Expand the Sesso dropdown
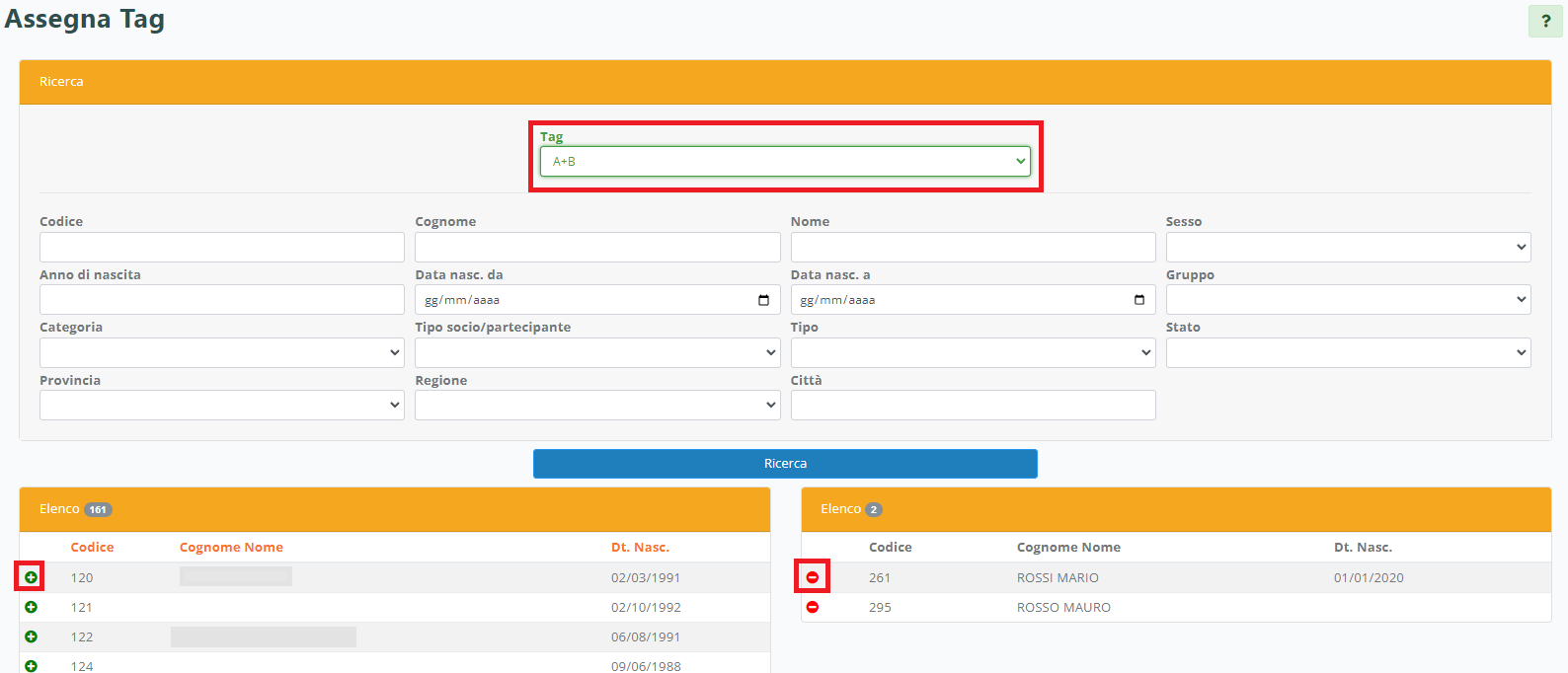 tap(1348, 247)
